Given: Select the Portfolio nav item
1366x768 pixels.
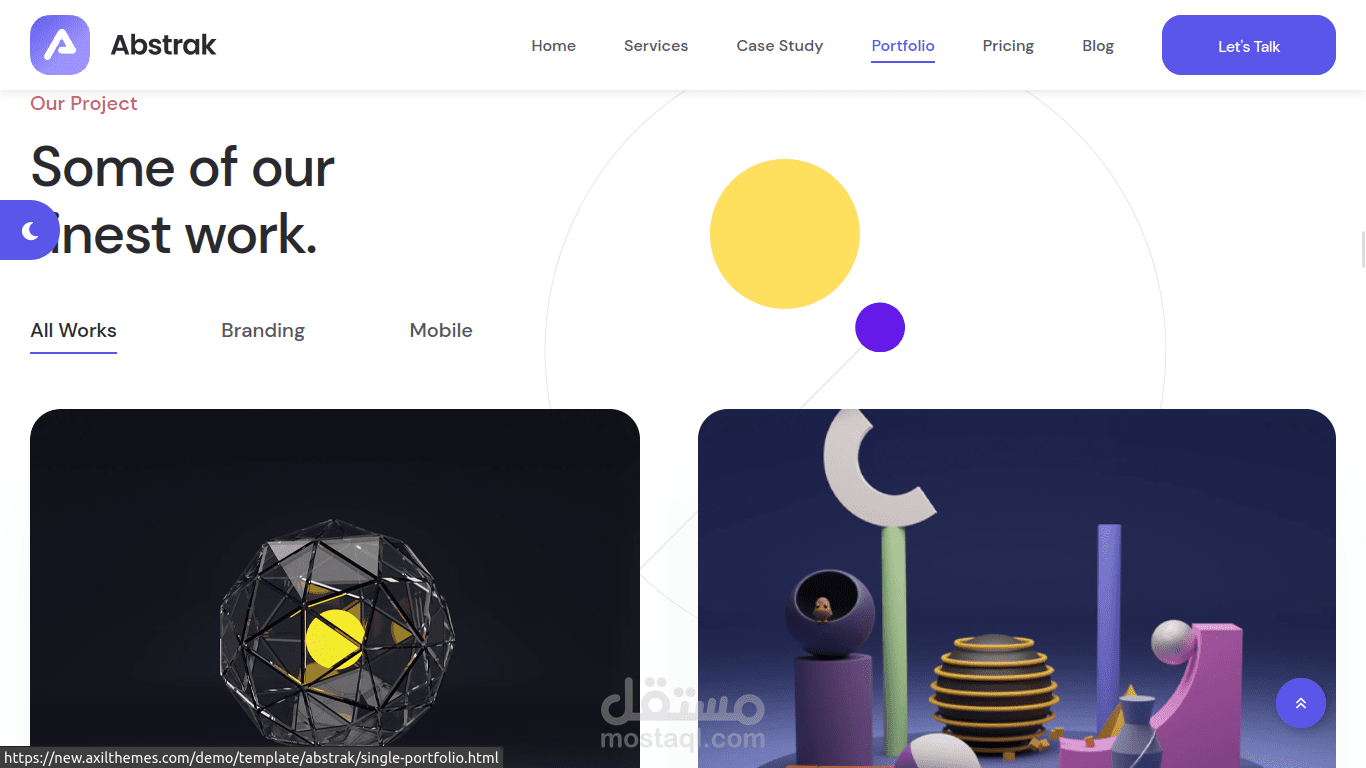Looking at the screenshot, I should (903, 46).
